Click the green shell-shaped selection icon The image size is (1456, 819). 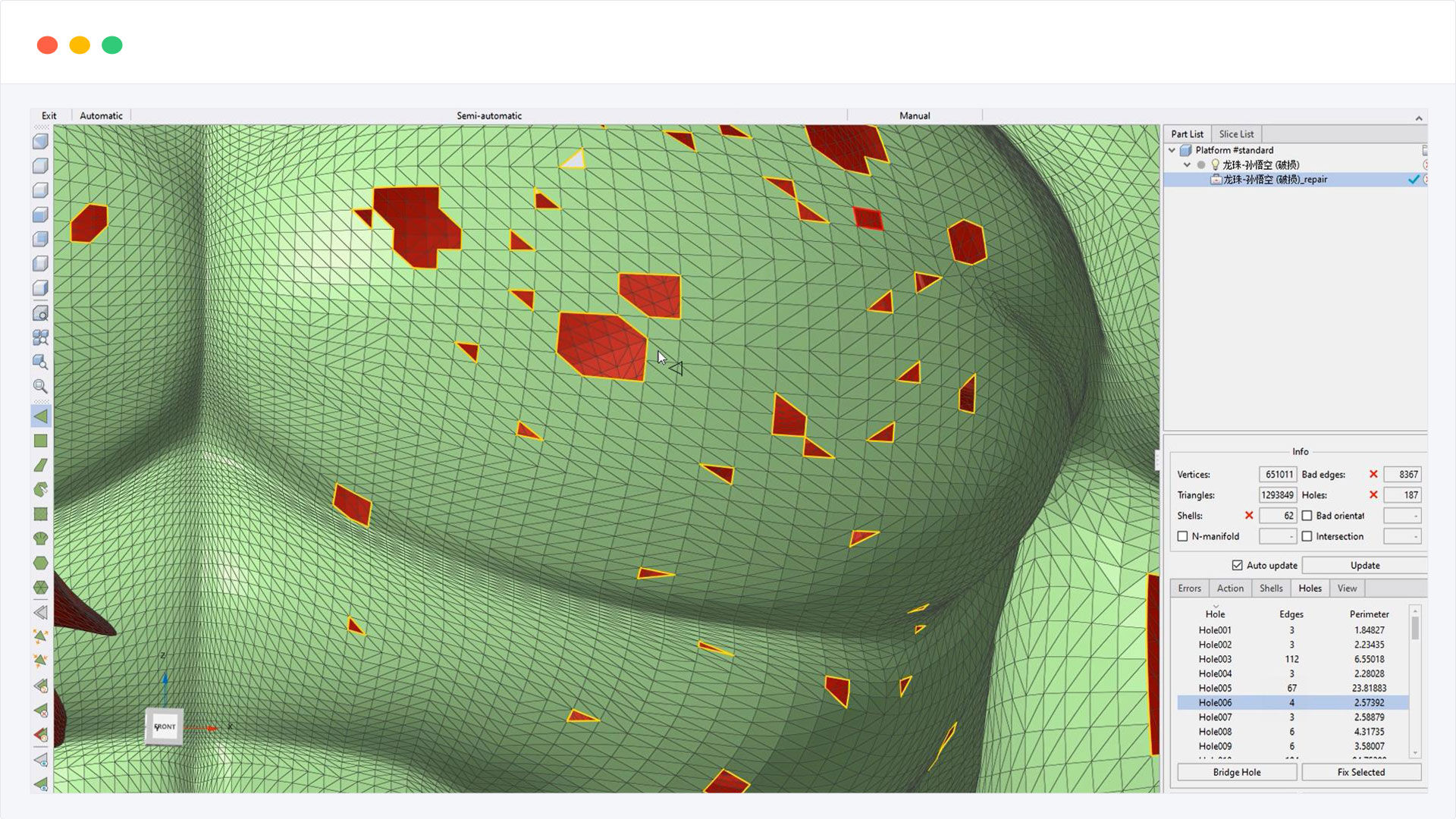point(41,538)
